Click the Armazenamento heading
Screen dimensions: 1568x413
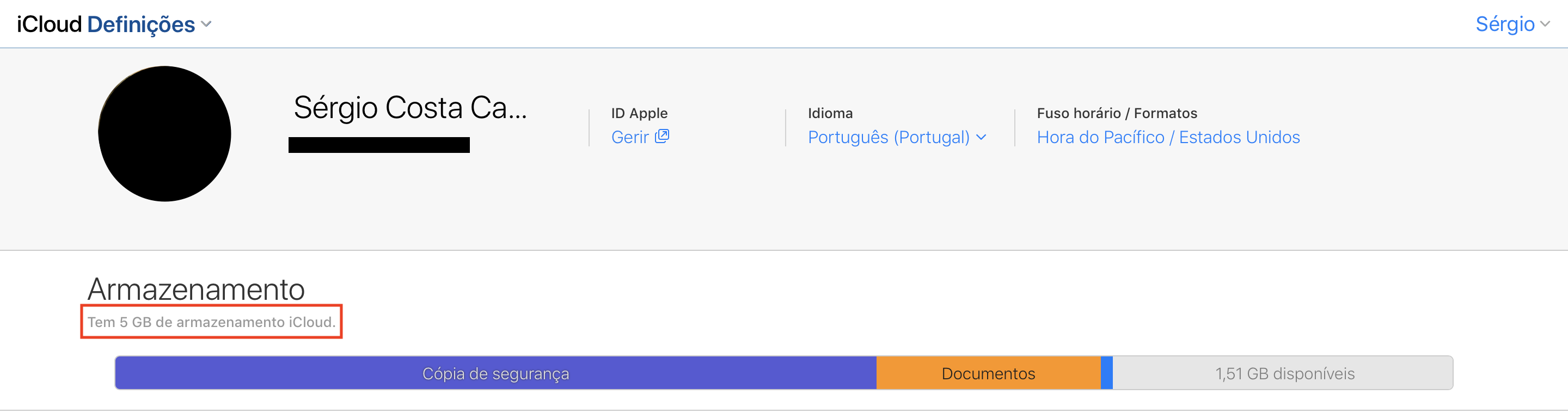pos(196,289)
